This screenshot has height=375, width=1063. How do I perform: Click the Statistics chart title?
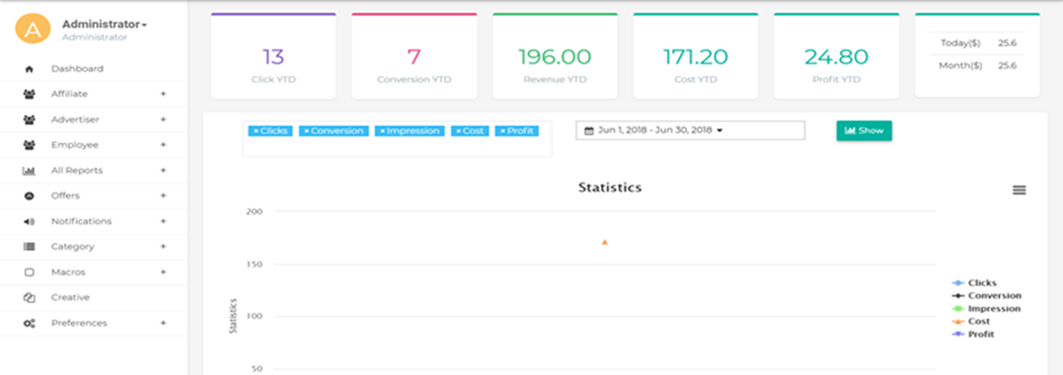(609, 187)
